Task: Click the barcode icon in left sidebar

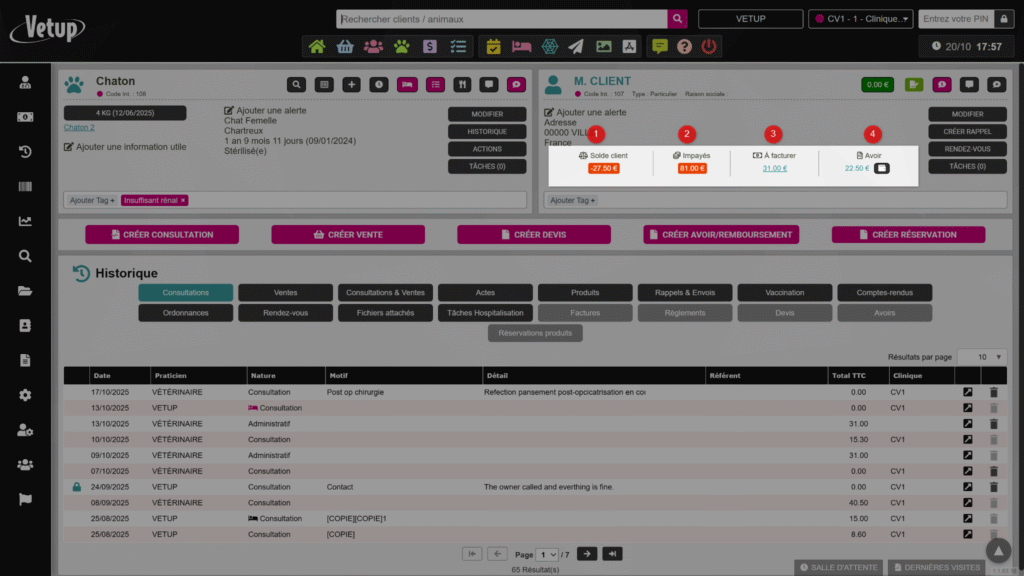Action: click(25, 187)
